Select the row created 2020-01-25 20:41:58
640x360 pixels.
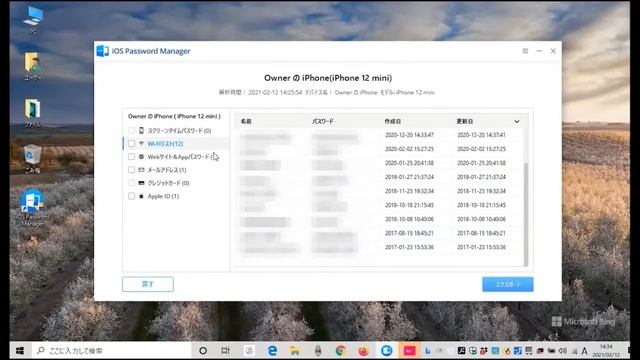pyautogui.click(x=379, y=163)
